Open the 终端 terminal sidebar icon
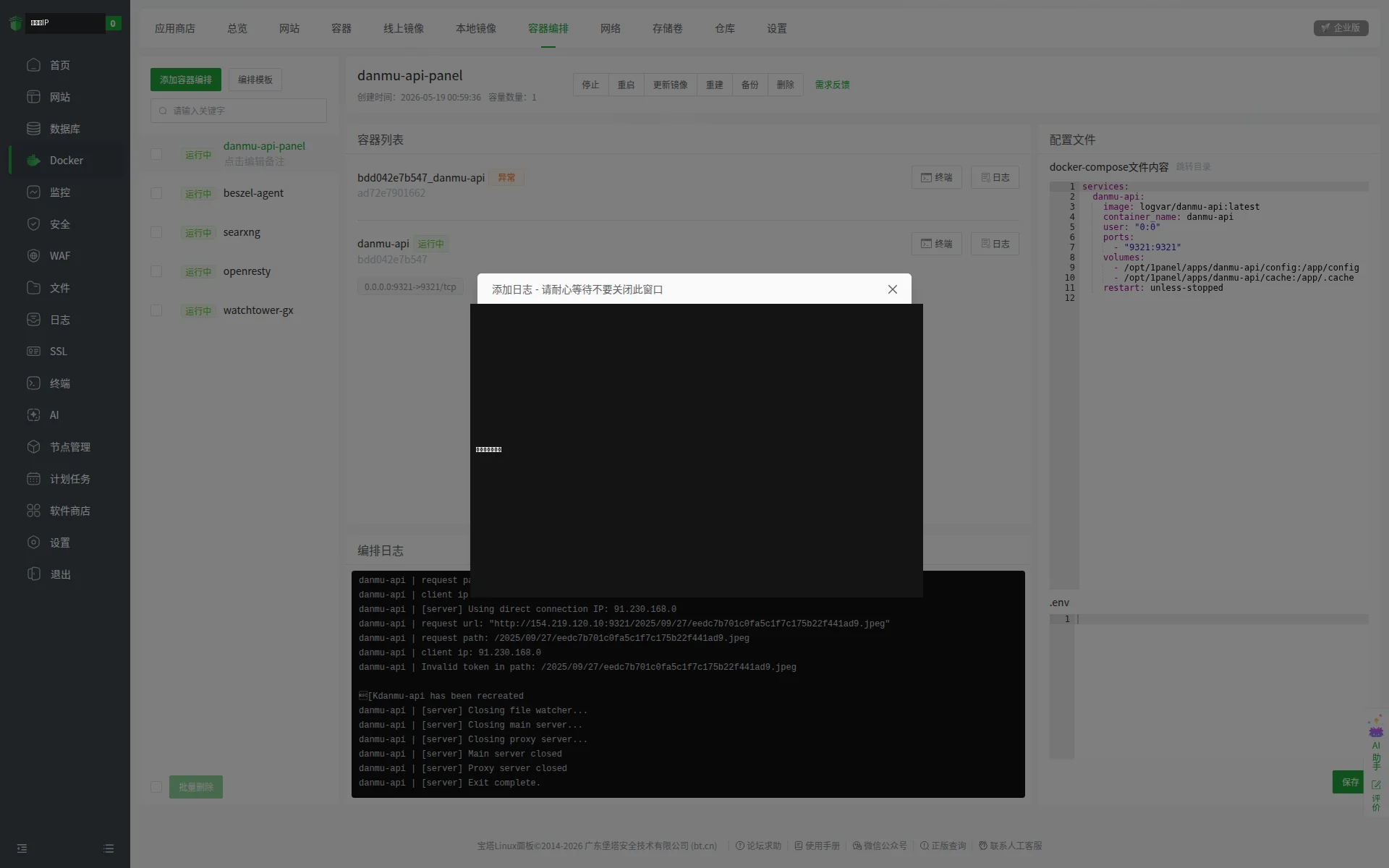The image size is (1389, 868). click(33, 383)
